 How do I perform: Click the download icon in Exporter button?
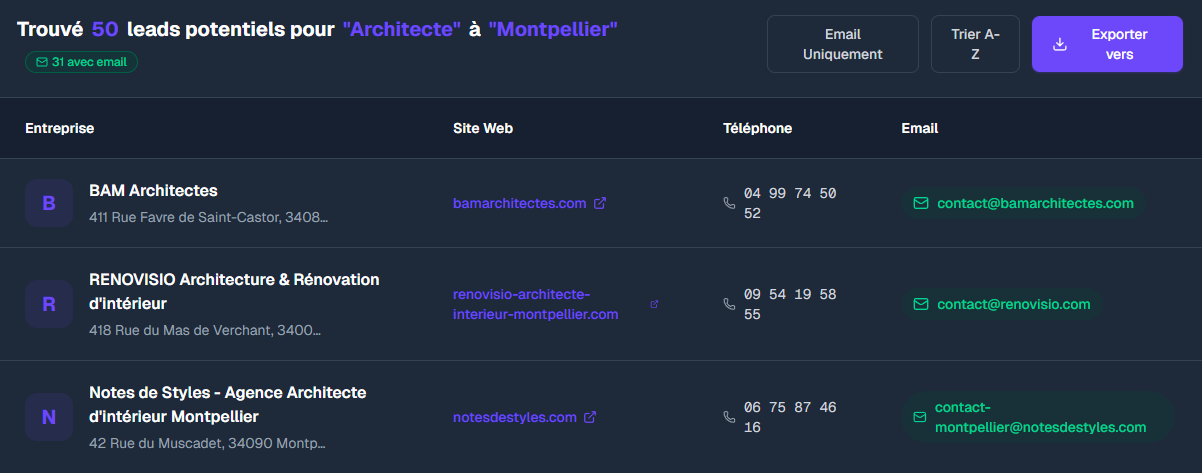1060,44
